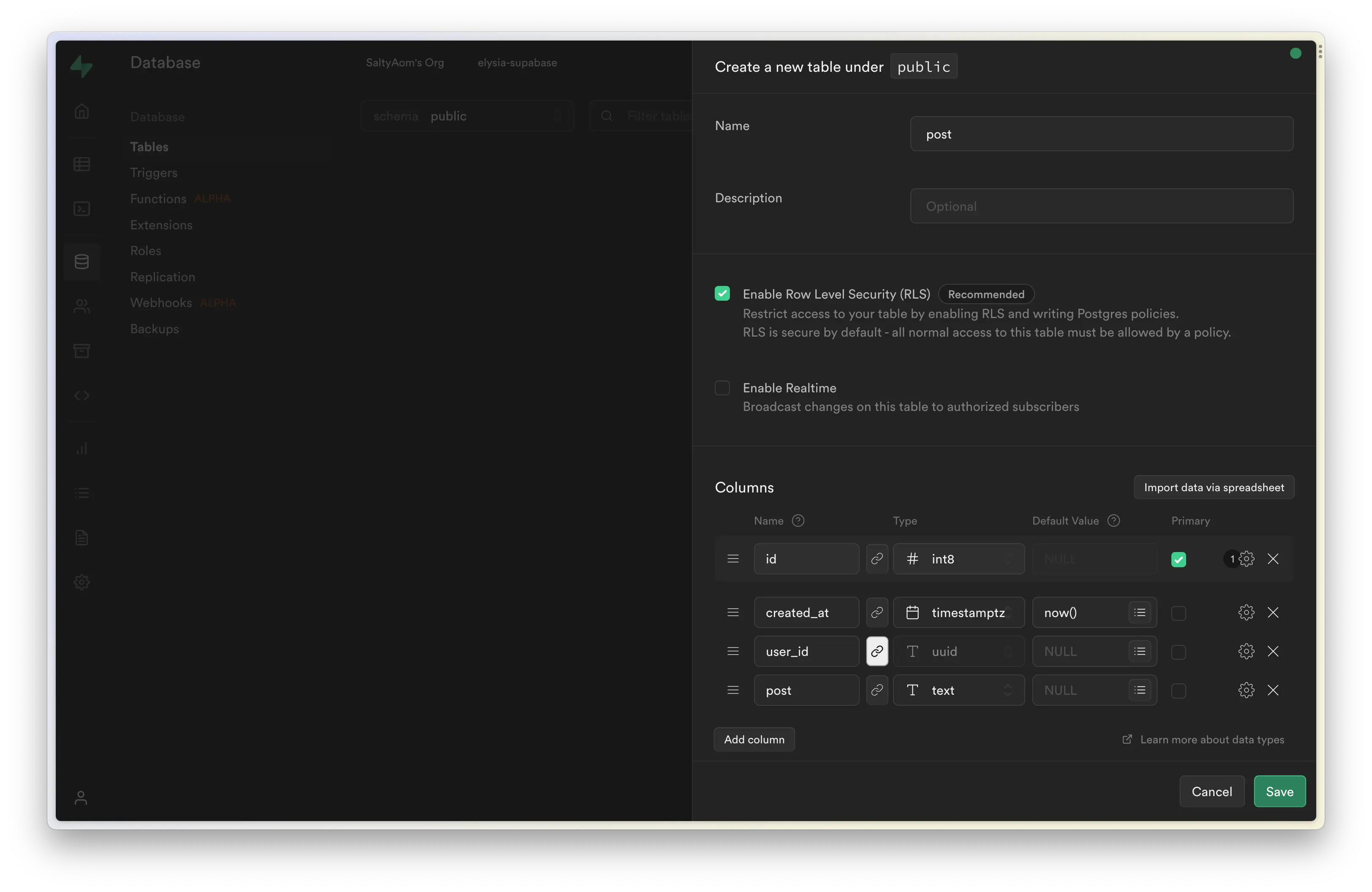Save the new table

click(x=1279, y=791)
